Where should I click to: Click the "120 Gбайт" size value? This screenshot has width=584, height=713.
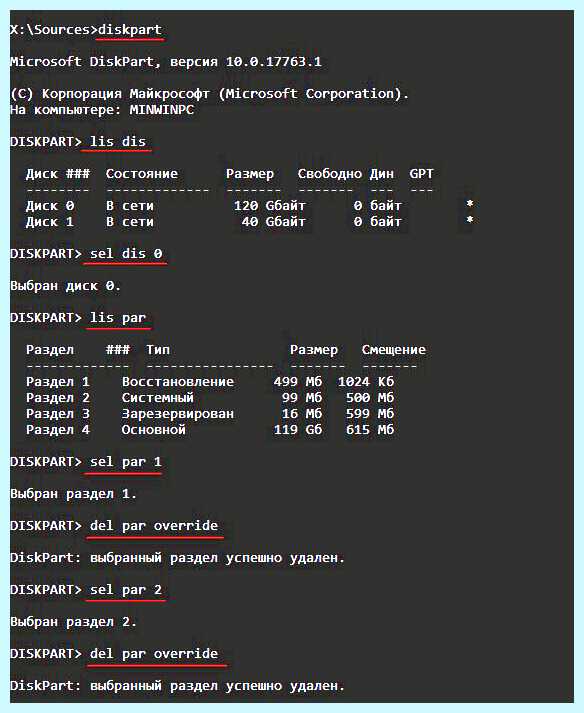[270, 206]
